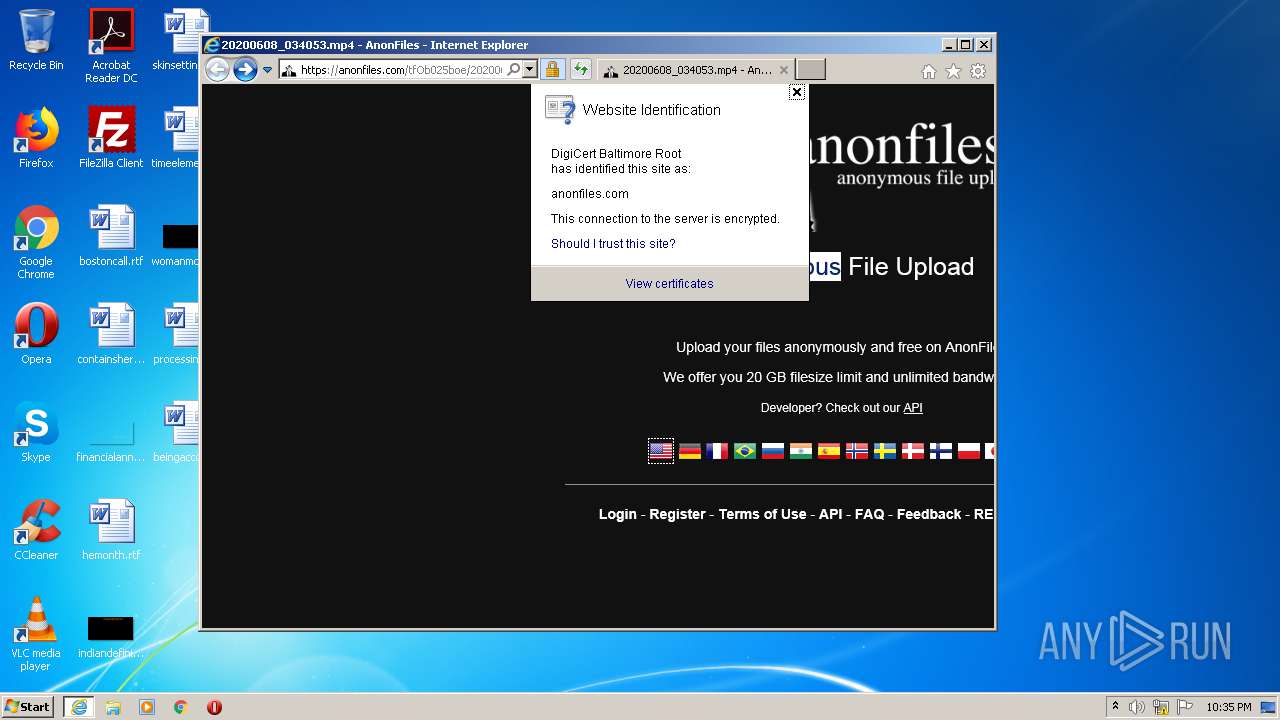1280x720 pixels.
Task: Select the Finnish flag language
Action: click(x=941, y=452)
